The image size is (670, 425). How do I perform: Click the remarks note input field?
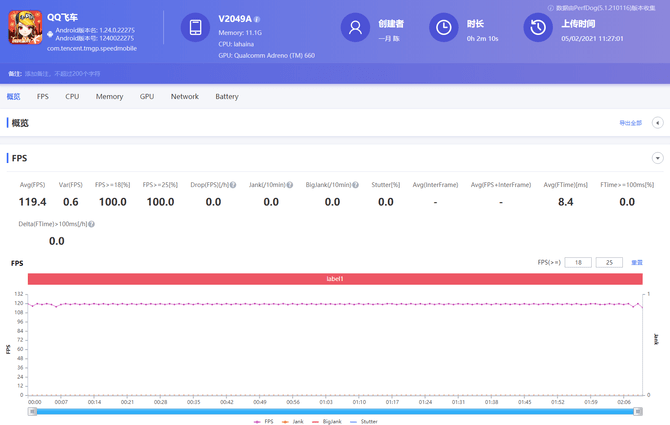[62, 73]
